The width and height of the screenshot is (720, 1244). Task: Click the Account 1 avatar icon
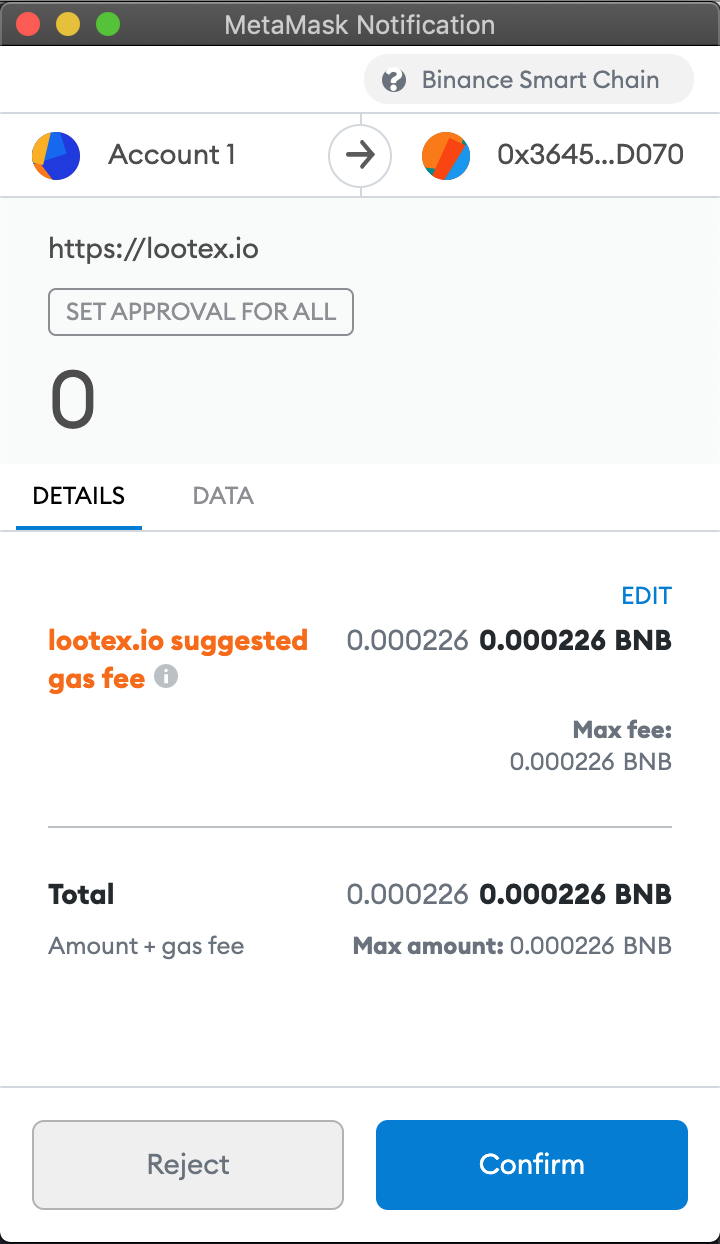(56, 155)
